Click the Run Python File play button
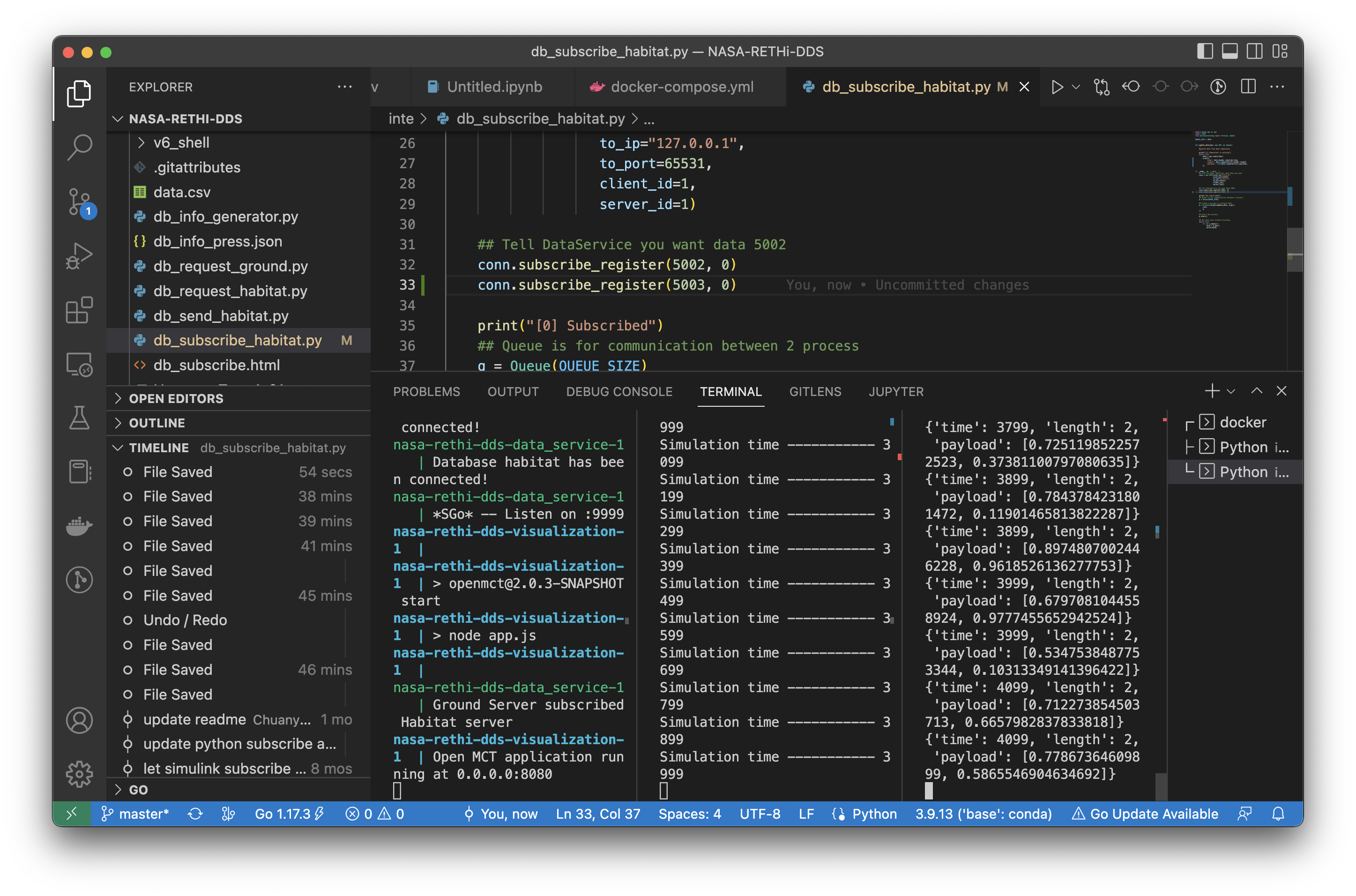The height and width of the screenshot is (896, 1356). (x=1057, y=87)
